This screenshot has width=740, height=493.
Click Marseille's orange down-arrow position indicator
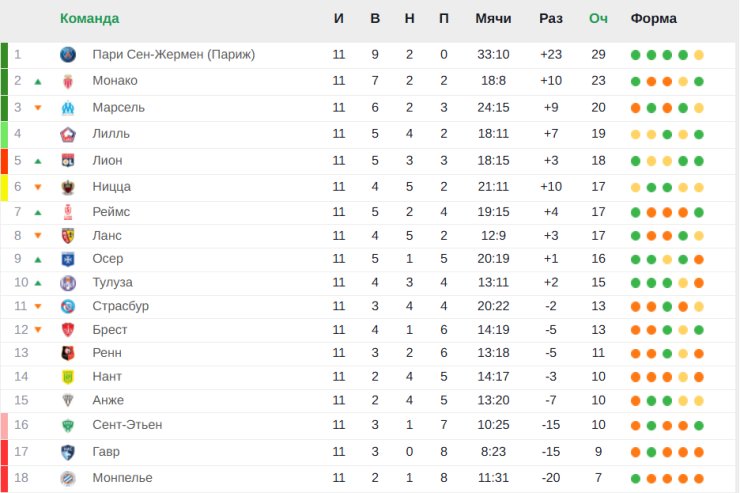[x=38, y=108]
